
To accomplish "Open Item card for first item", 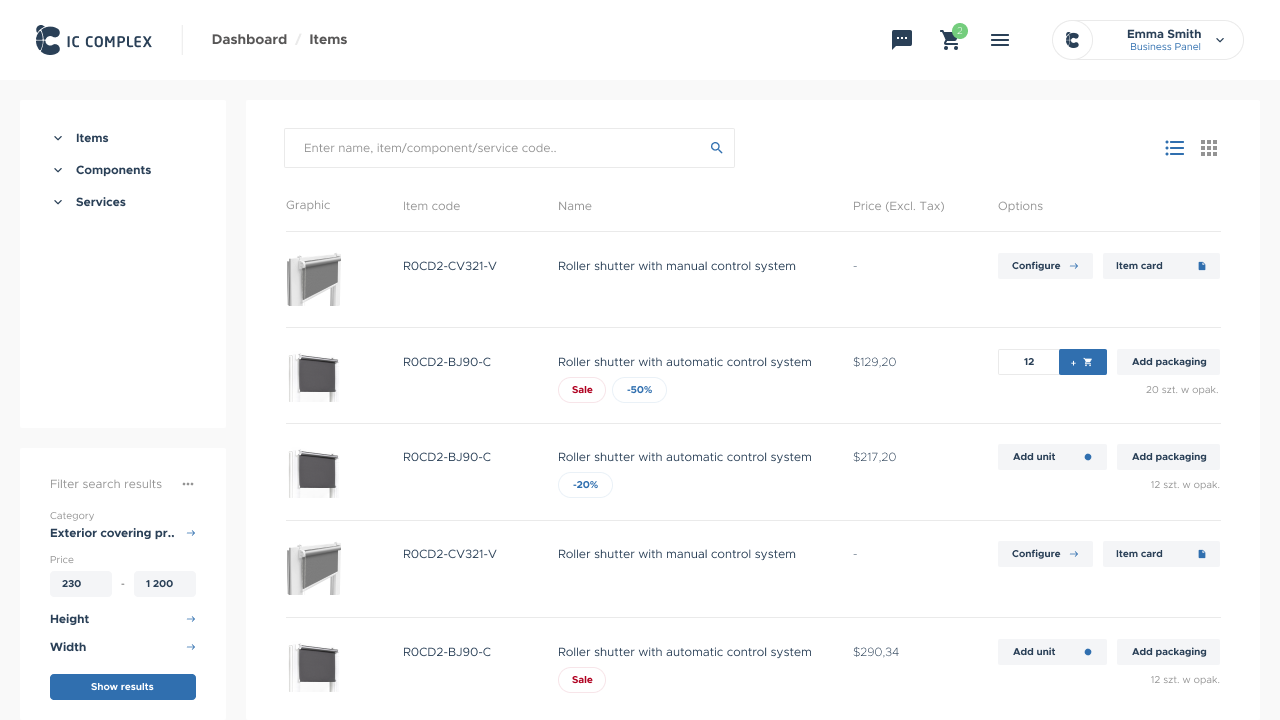I will tap(1160, 266).
